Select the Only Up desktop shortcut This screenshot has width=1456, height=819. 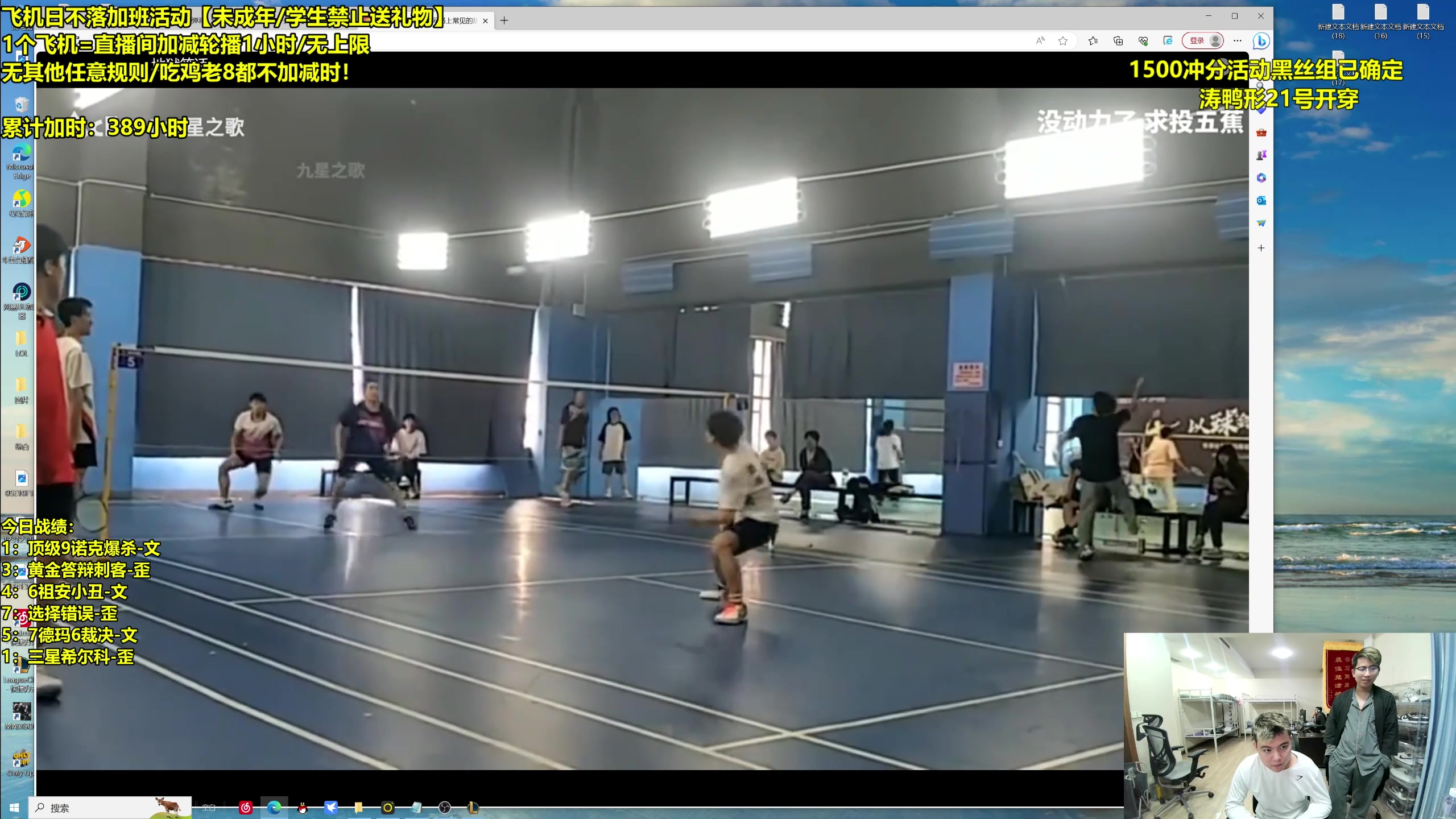[x=20, y=763]
